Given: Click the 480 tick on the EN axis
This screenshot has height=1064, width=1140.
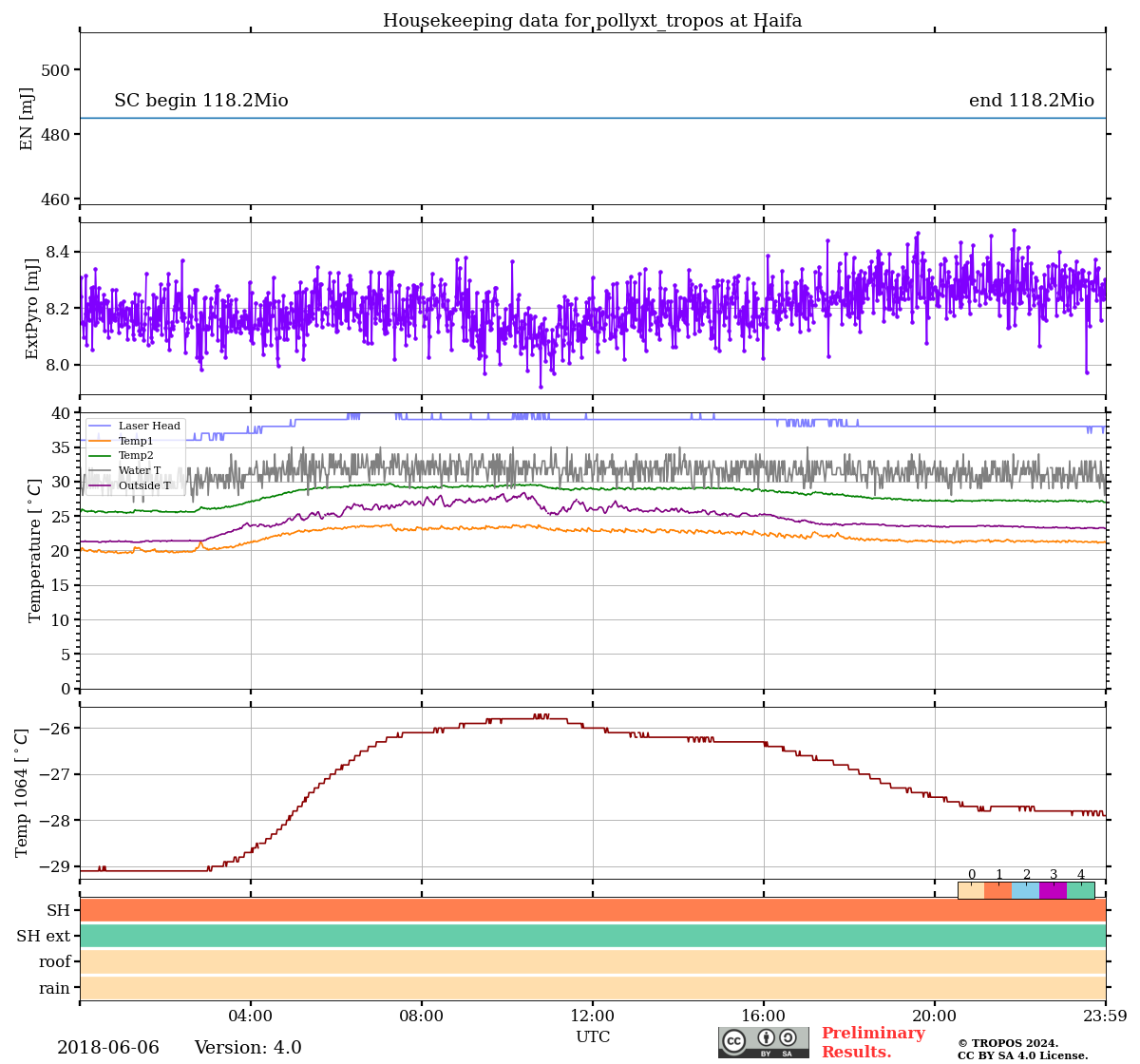Looking at the screenshot, I should (56, 135).
